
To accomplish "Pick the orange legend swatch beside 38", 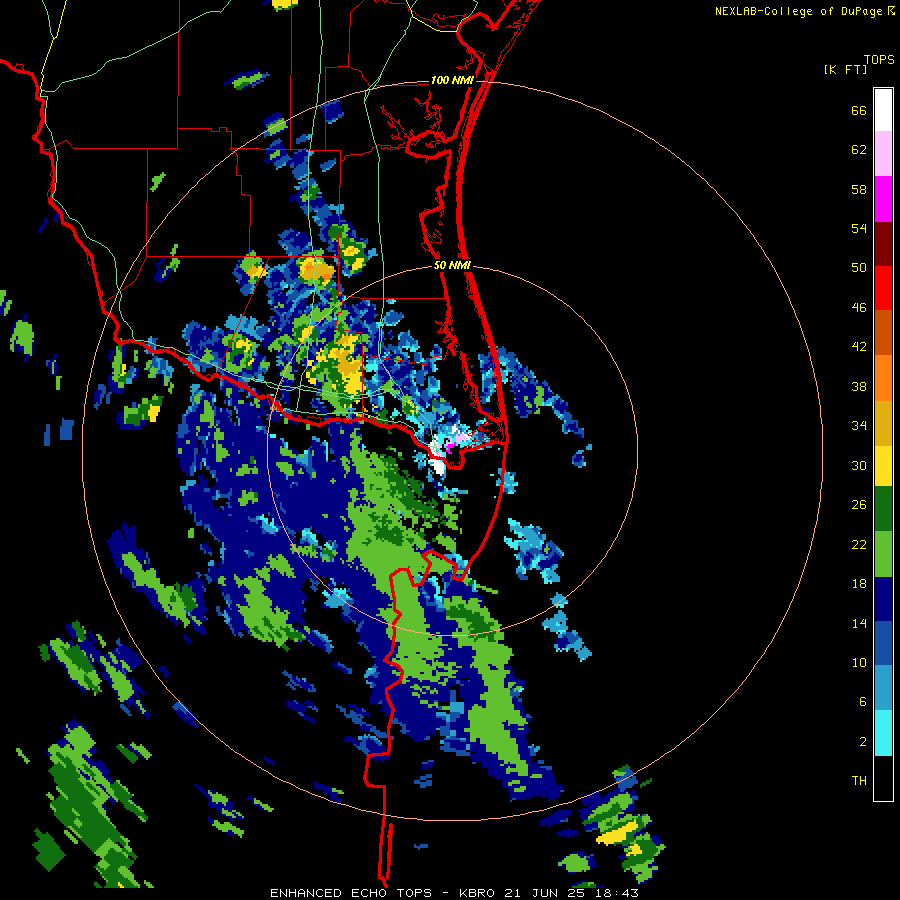I will point(883,377).
